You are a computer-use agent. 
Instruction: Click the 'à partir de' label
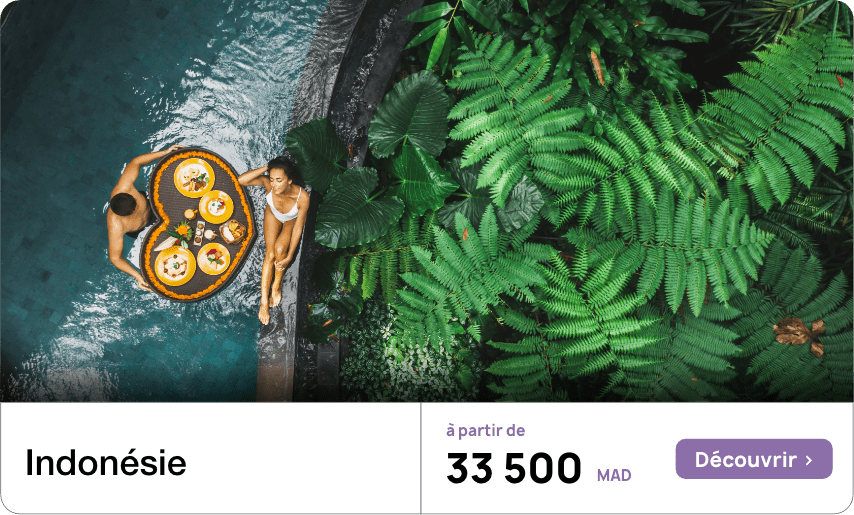tap(485, 431)
